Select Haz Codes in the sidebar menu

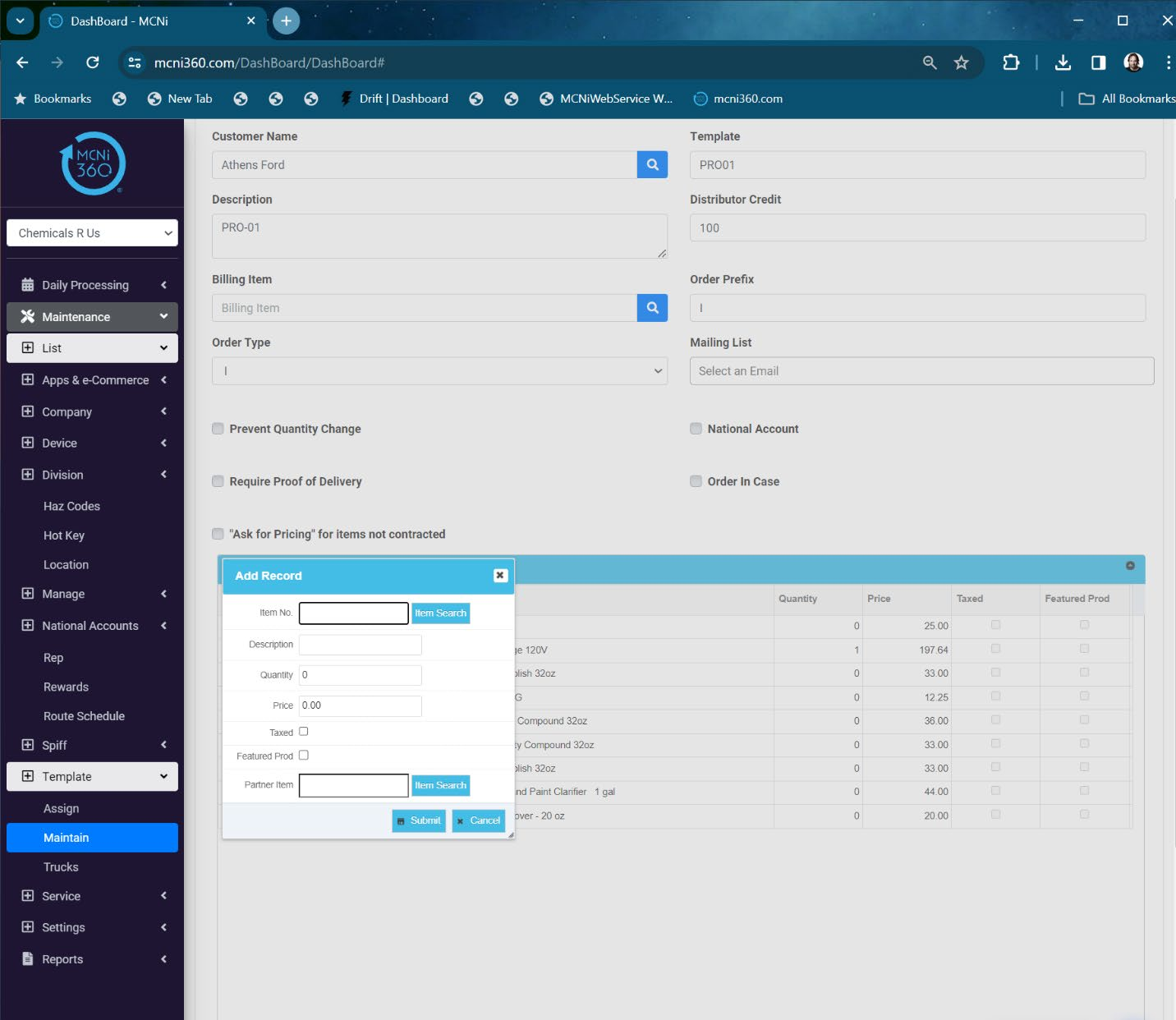tap(71, 506)
